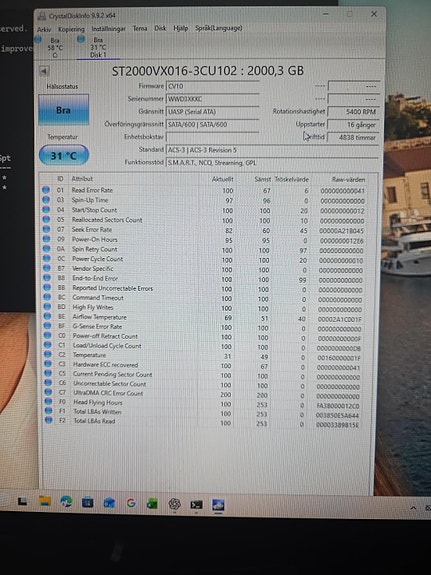
Task: Switch to the terminal window in taskbar
Action: (x=196, y=505)
